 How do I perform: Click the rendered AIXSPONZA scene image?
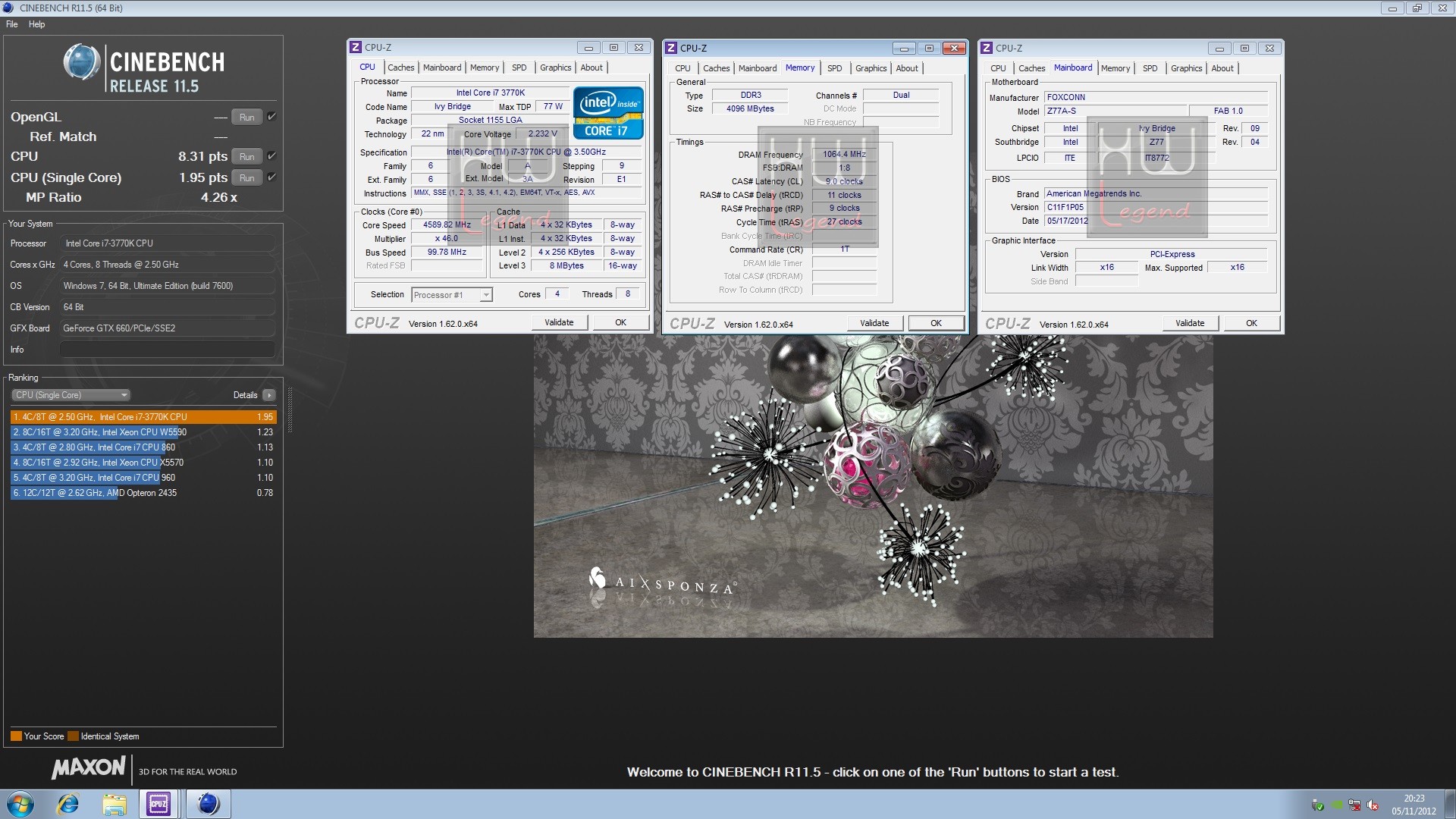873,486
